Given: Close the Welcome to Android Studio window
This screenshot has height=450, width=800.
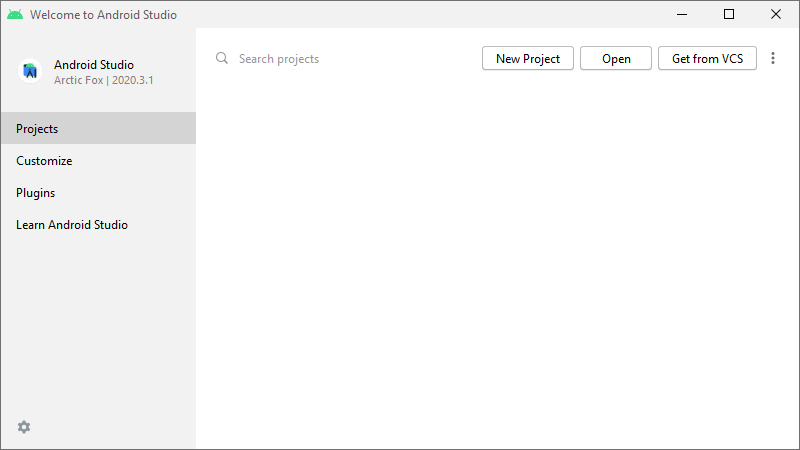Looking at the screenshot, I should coord(776,15).
